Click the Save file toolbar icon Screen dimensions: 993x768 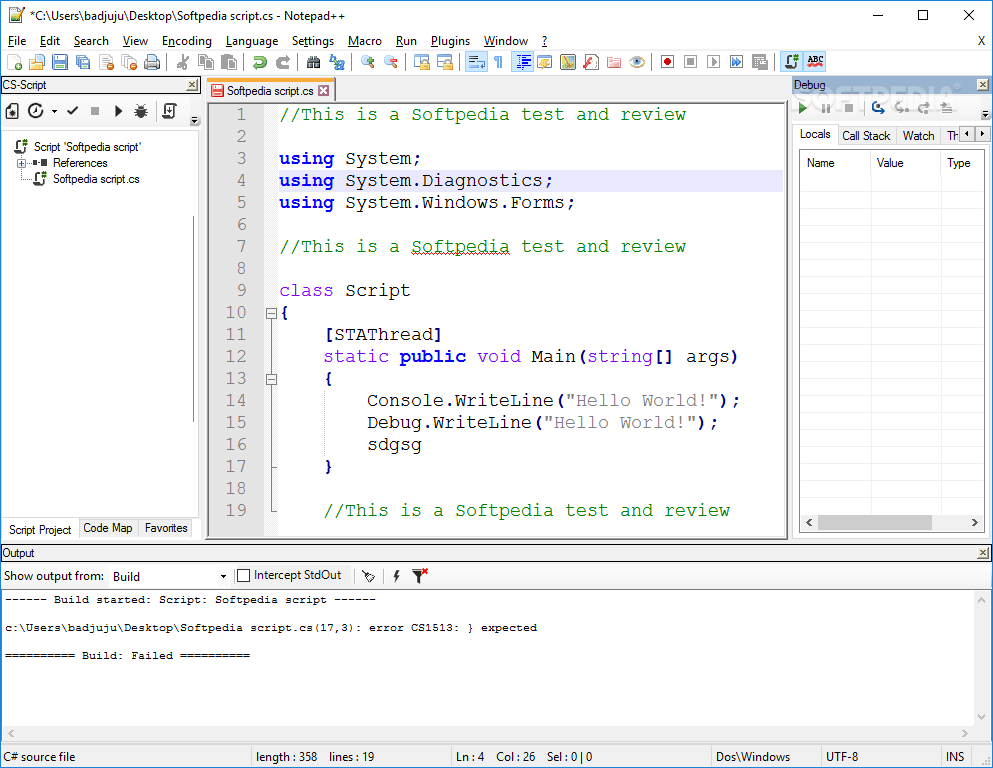point(60,62)
